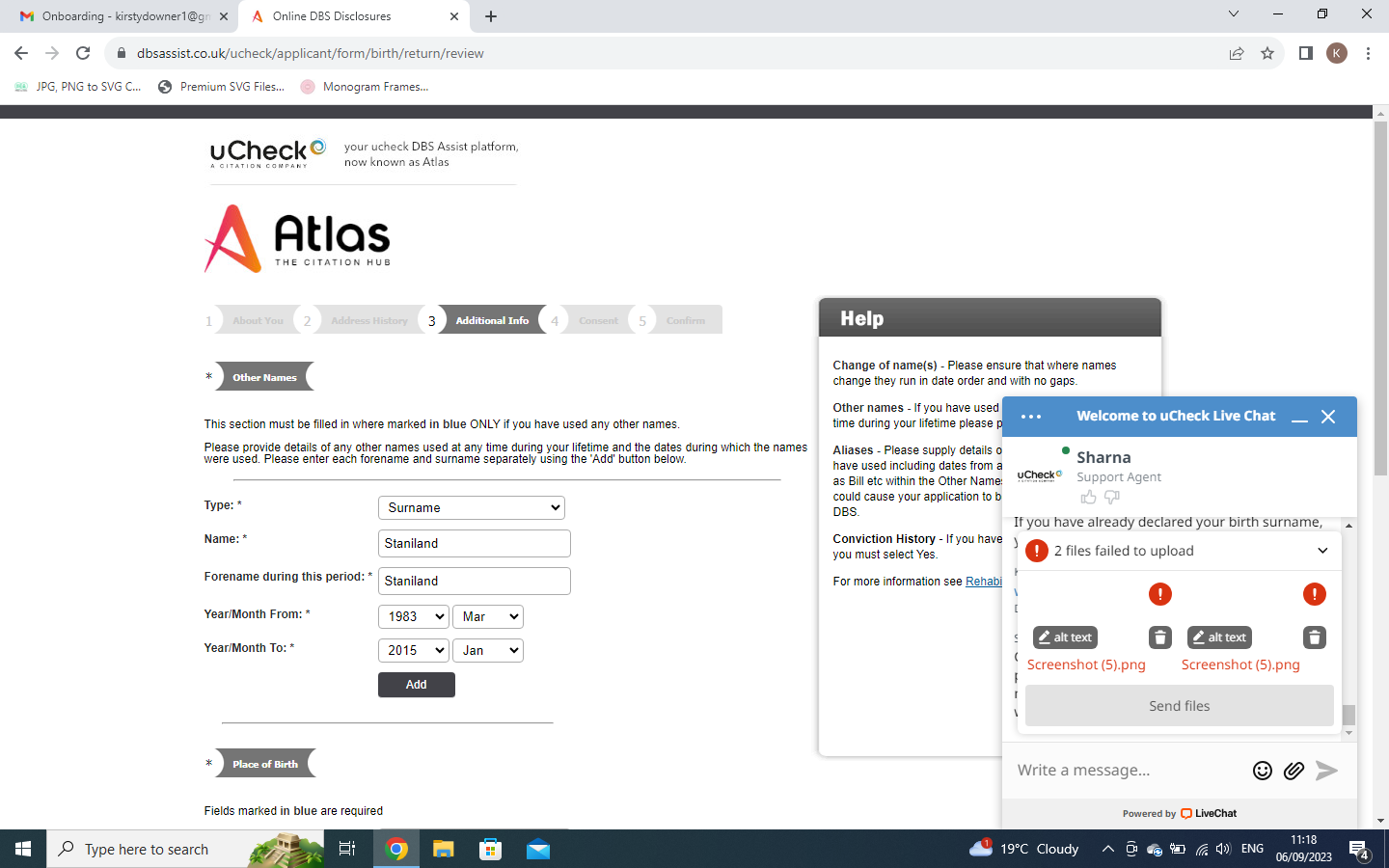Click the Send files button
The width and height of the screenshot is (1389, 868).
click(1179, 706)
